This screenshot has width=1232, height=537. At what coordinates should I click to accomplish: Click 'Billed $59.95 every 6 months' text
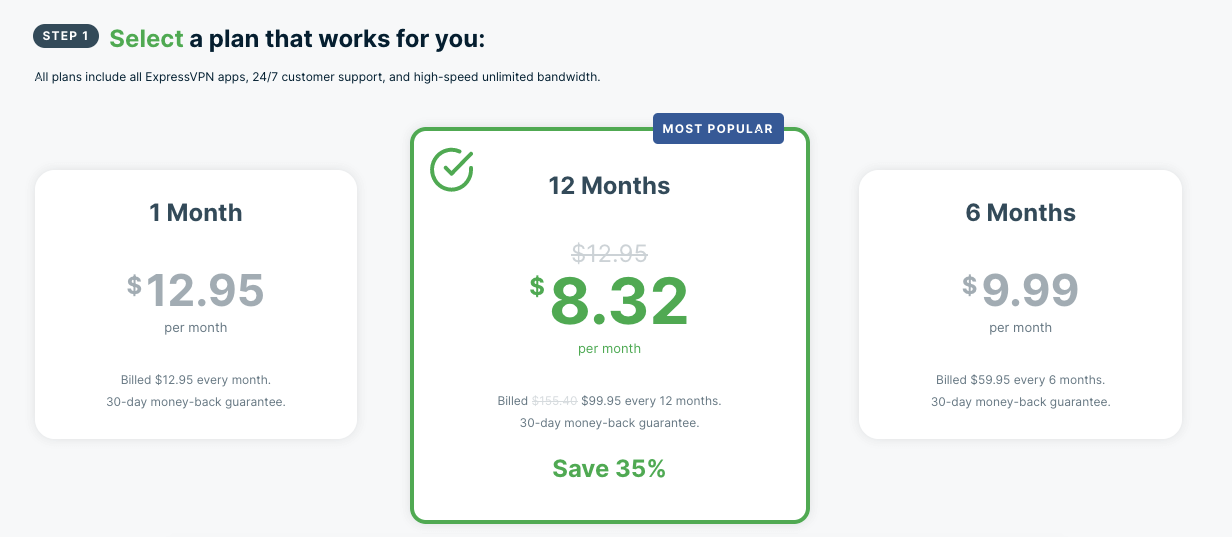(1020, 380)
